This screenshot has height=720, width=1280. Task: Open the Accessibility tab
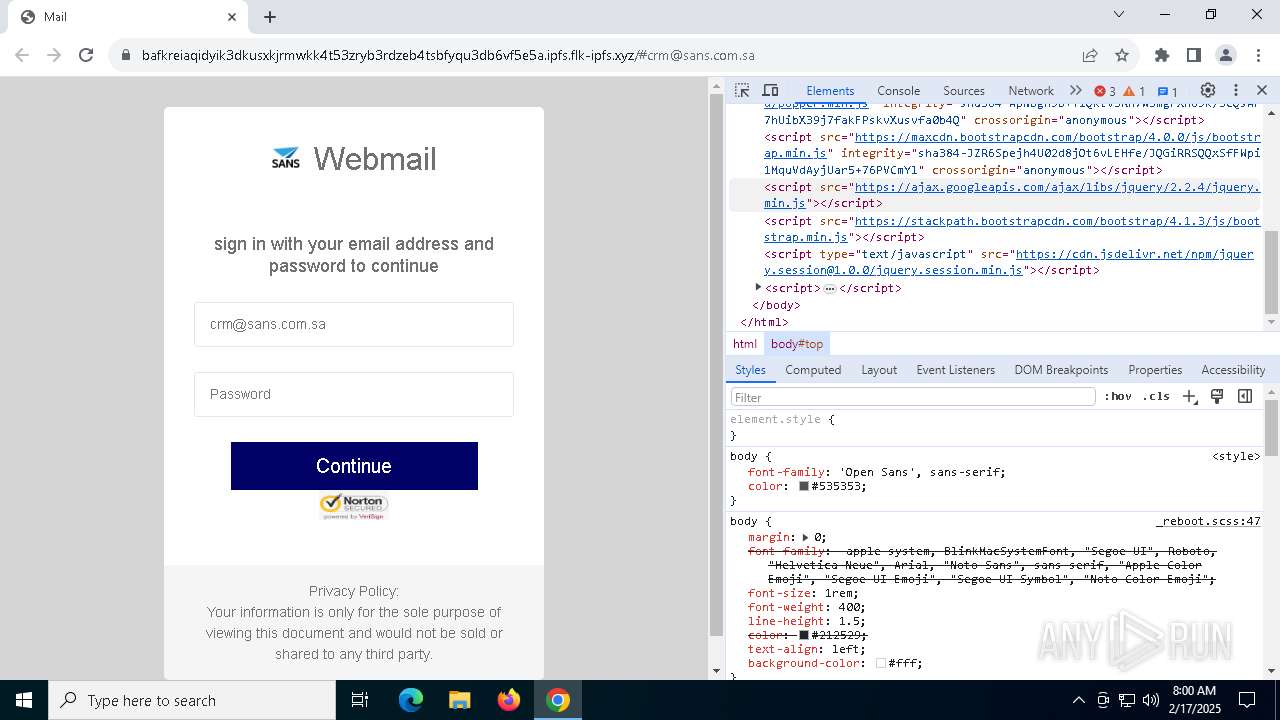1233,370
